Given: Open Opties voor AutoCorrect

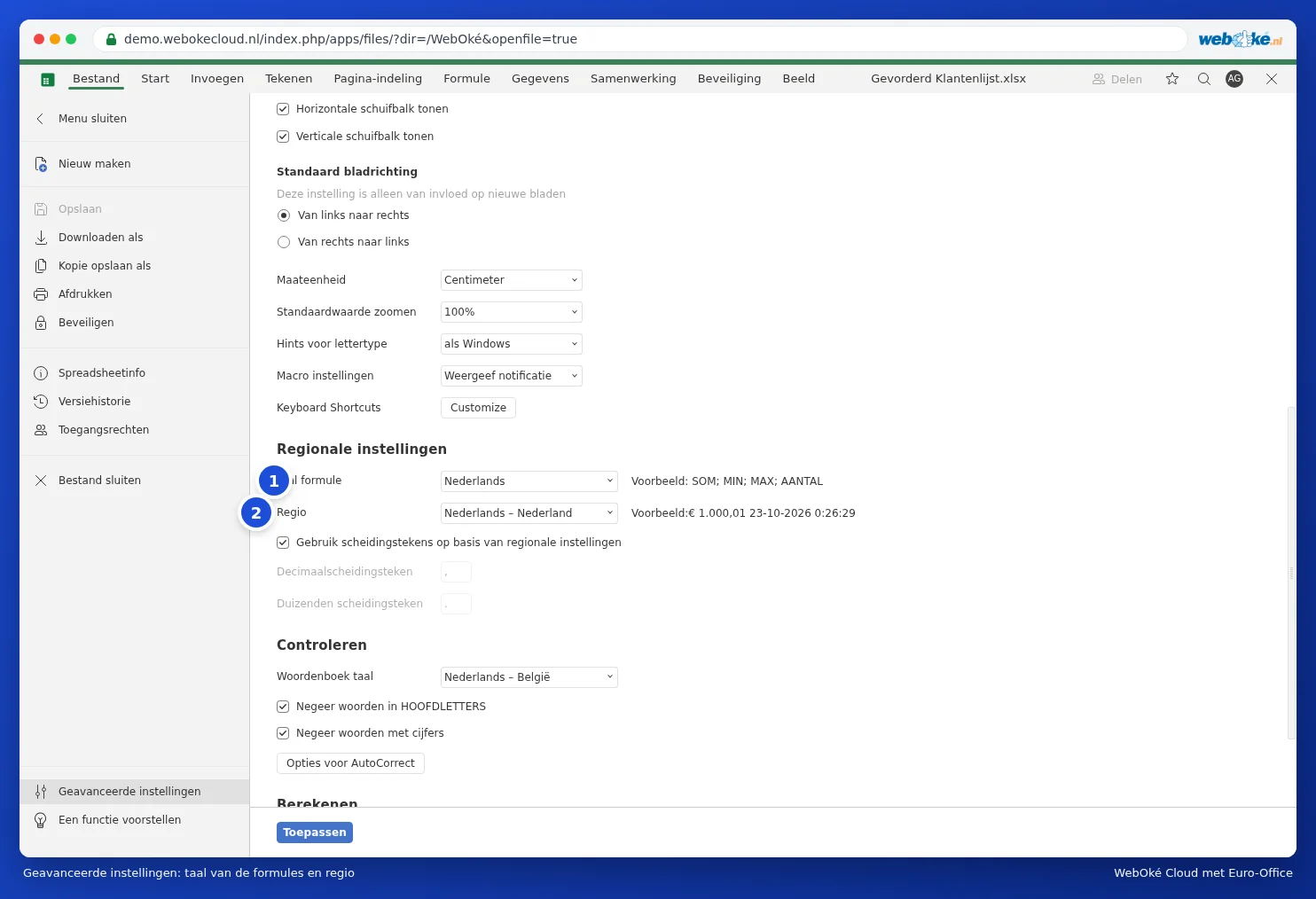Looking at the screenshot, I should click(x=350, y=763).
